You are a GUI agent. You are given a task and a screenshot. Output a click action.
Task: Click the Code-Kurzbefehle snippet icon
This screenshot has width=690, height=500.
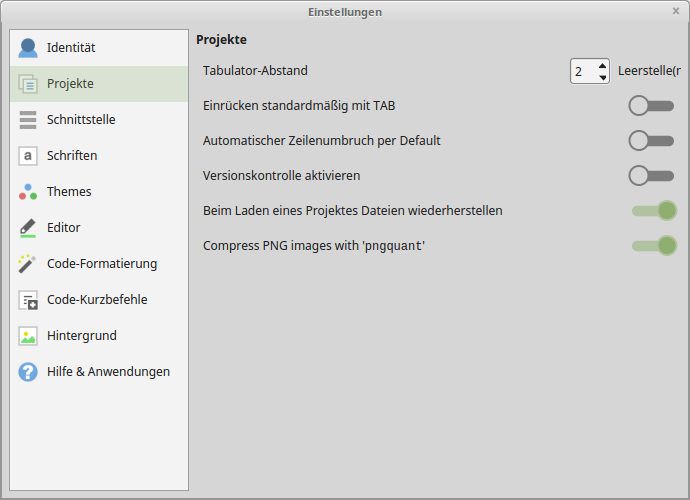[x=28, y=300]
